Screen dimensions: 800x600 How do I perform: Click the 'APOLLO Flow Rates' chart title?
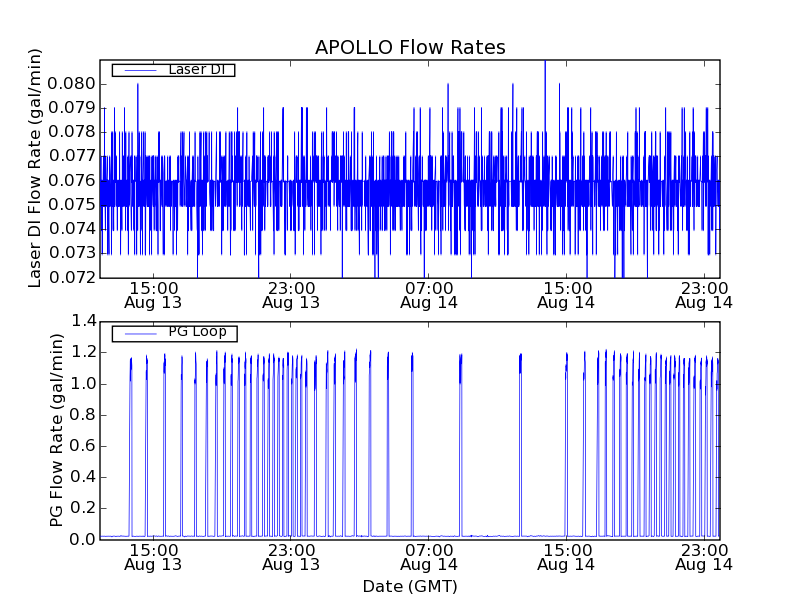coord(410,47)
